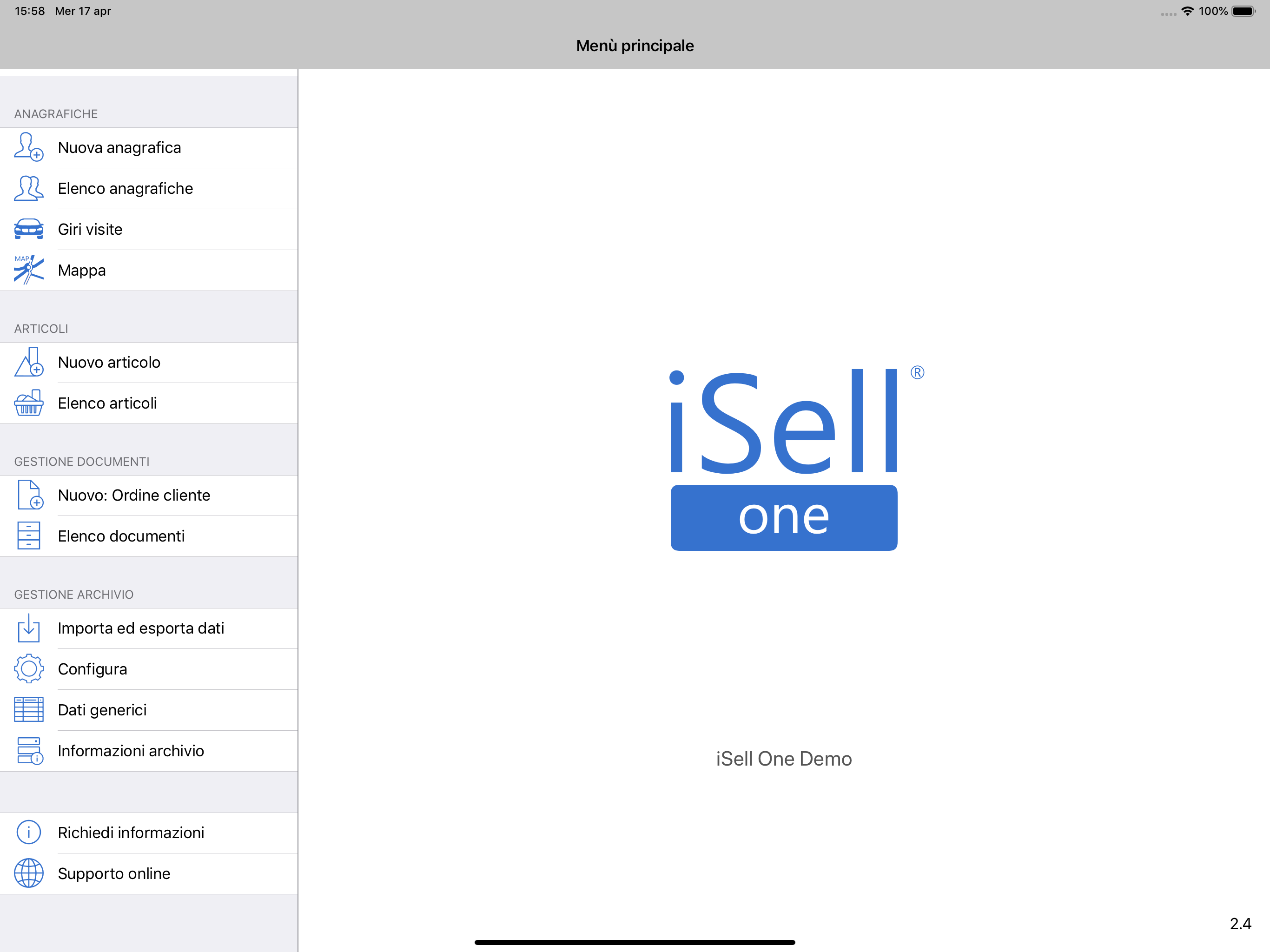Tap the battery indicator in status bar
The image size is (1270, 952).
(x=1244, y=11)
